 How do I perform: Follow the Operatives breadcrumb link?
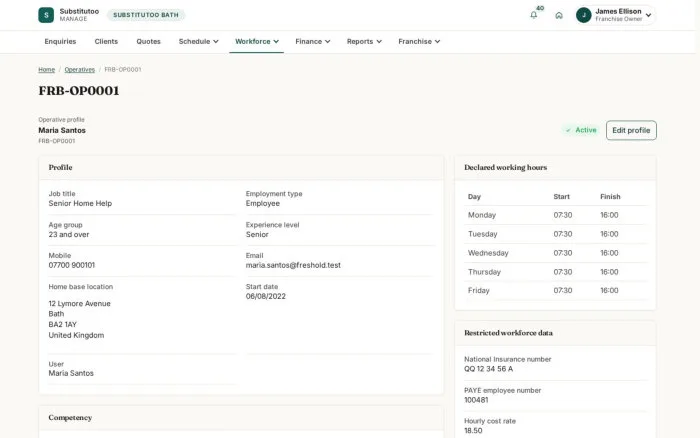[x=79, y=70]
